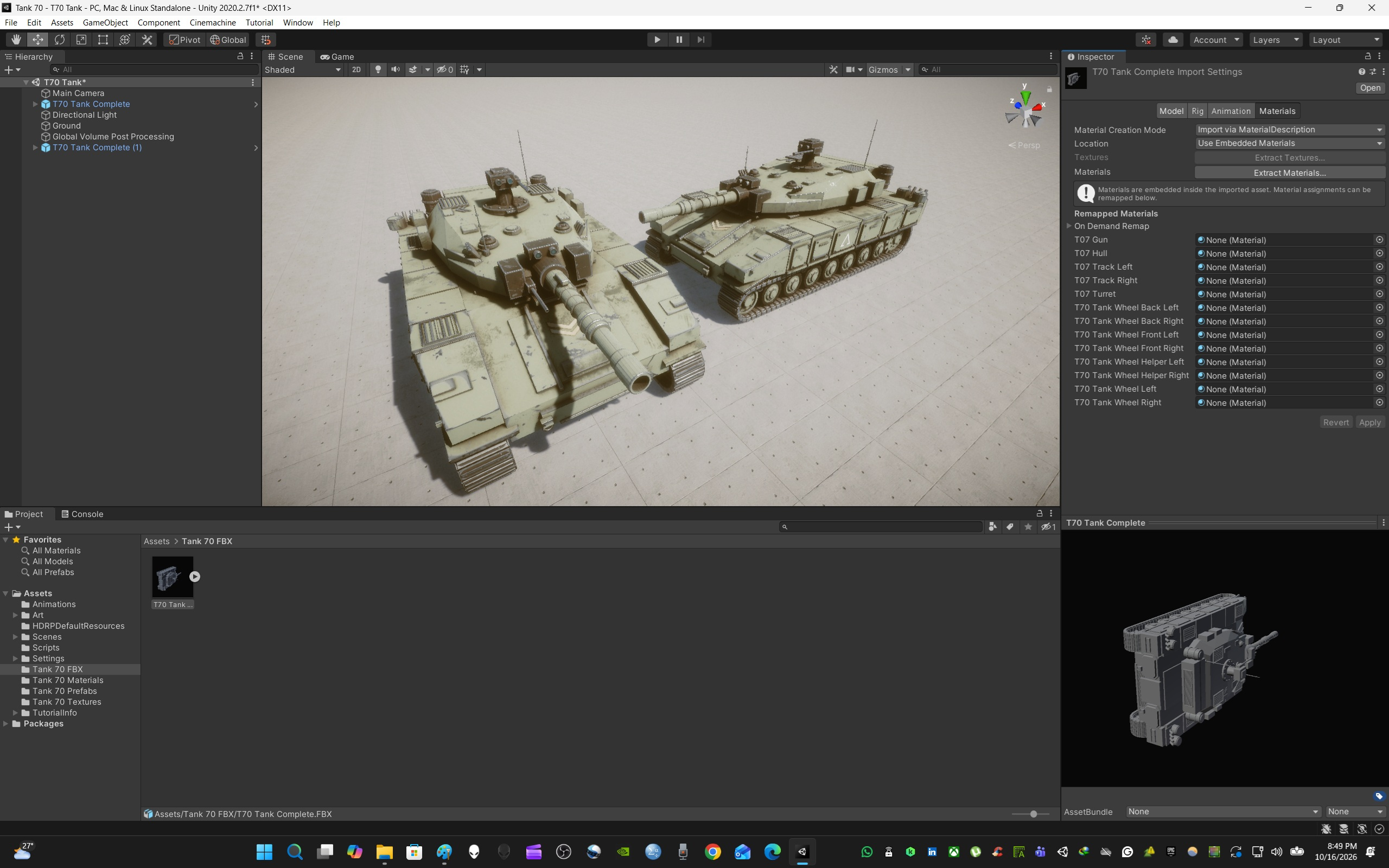Toggle scene lighting bulb icon

(378, 69)
